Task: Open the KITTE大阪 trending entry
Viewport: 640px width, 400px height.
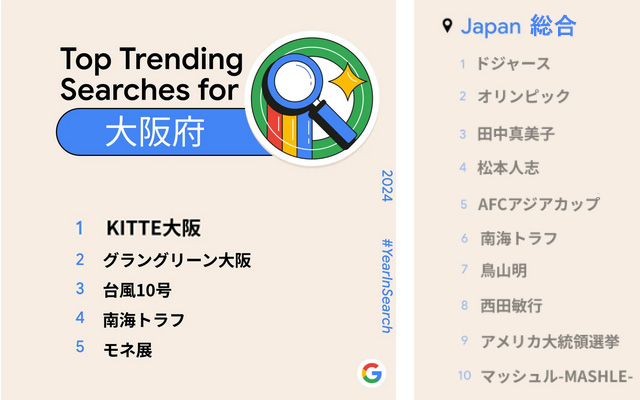Action: (x=153, y=228)
